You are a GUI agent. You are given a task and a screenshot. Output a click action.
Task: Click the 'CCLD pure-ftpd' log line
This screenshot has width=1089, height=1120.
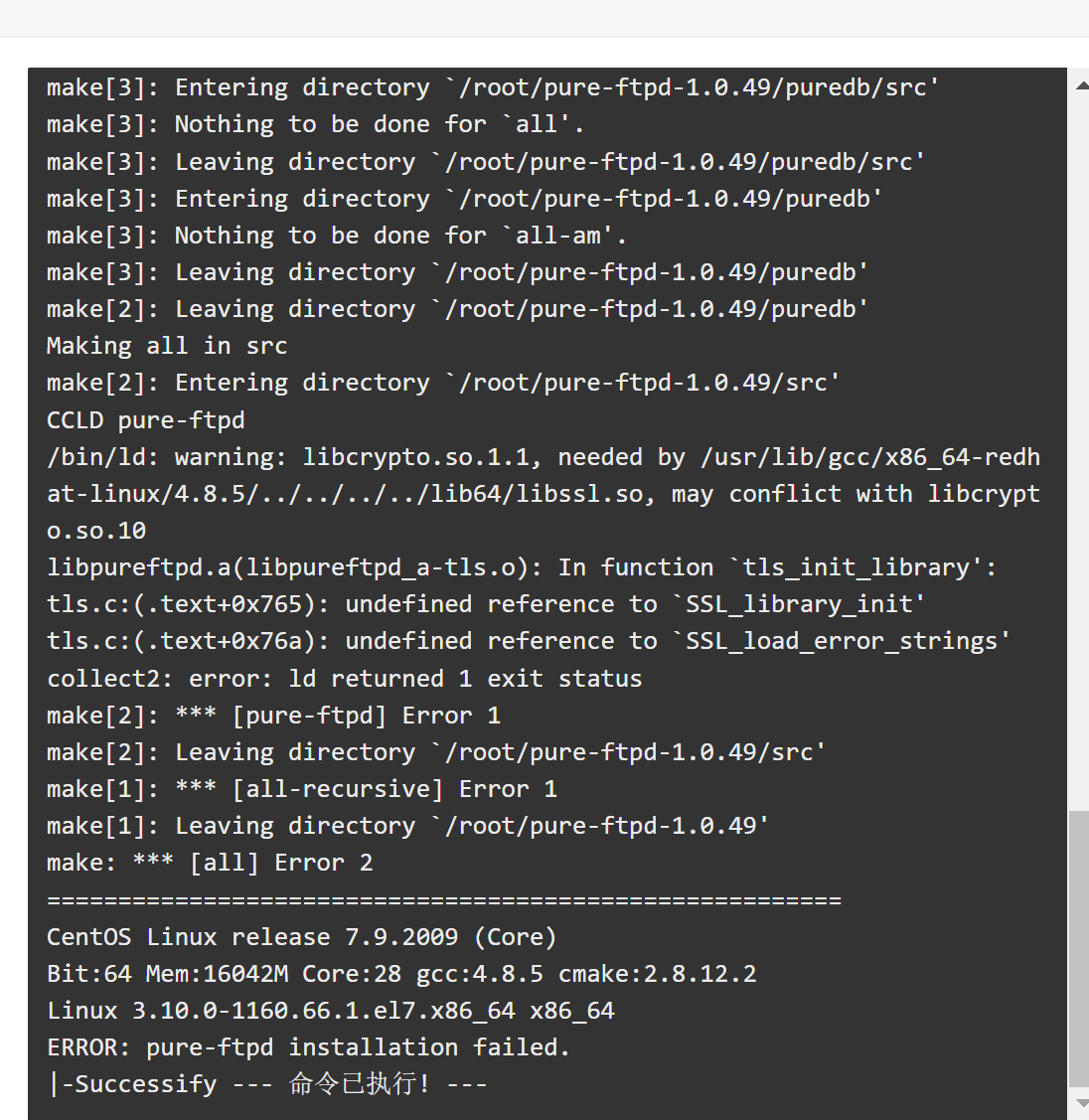146,420
